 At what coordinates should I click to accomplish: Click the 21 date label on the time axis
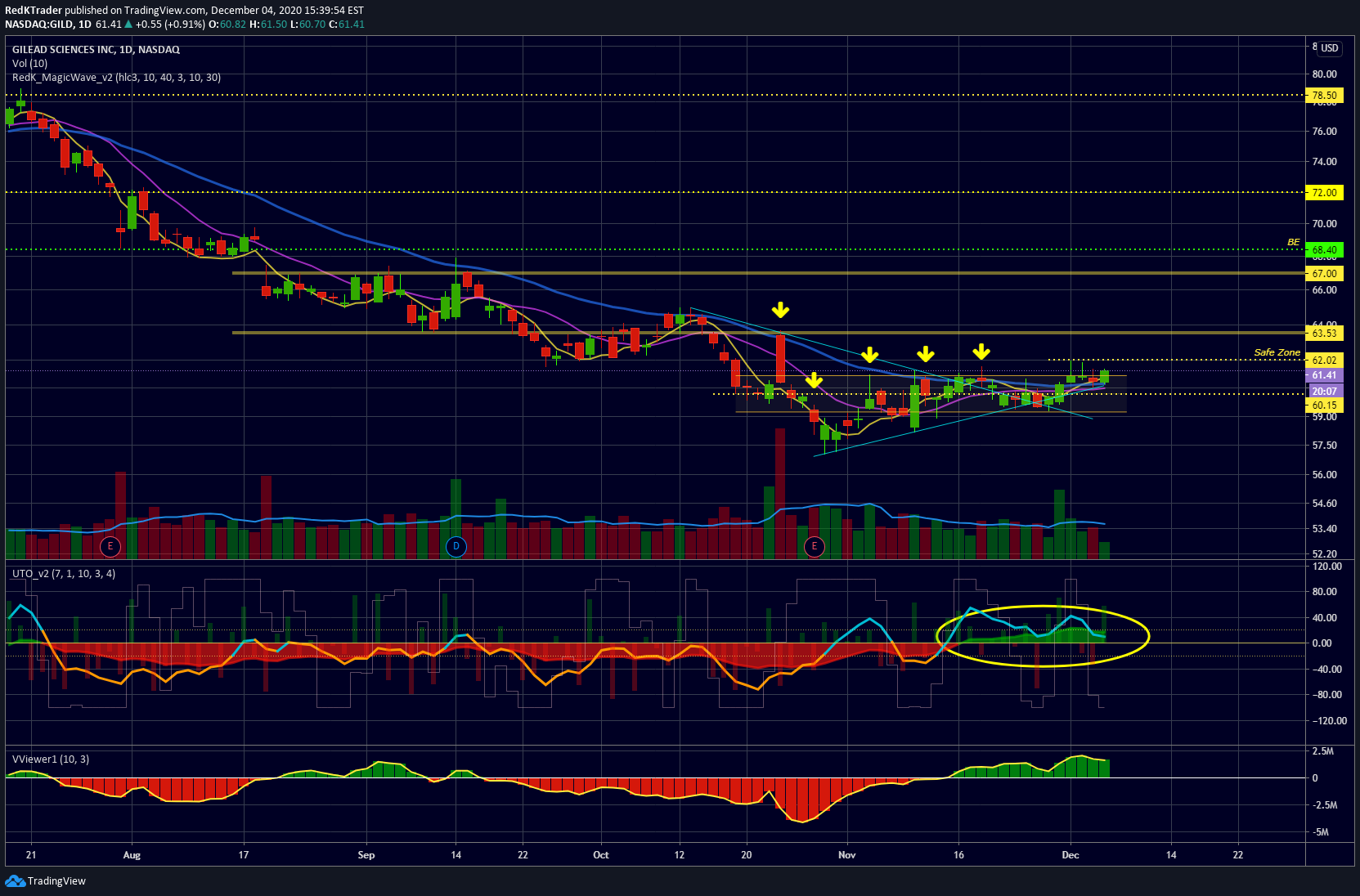[31, 855]
